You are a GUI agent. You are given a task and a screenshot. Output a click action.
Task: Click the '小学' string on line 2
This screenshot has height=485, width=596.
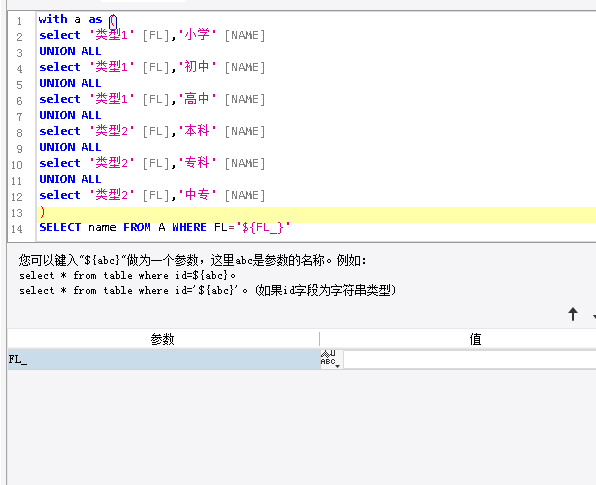(x=197, y=35)
